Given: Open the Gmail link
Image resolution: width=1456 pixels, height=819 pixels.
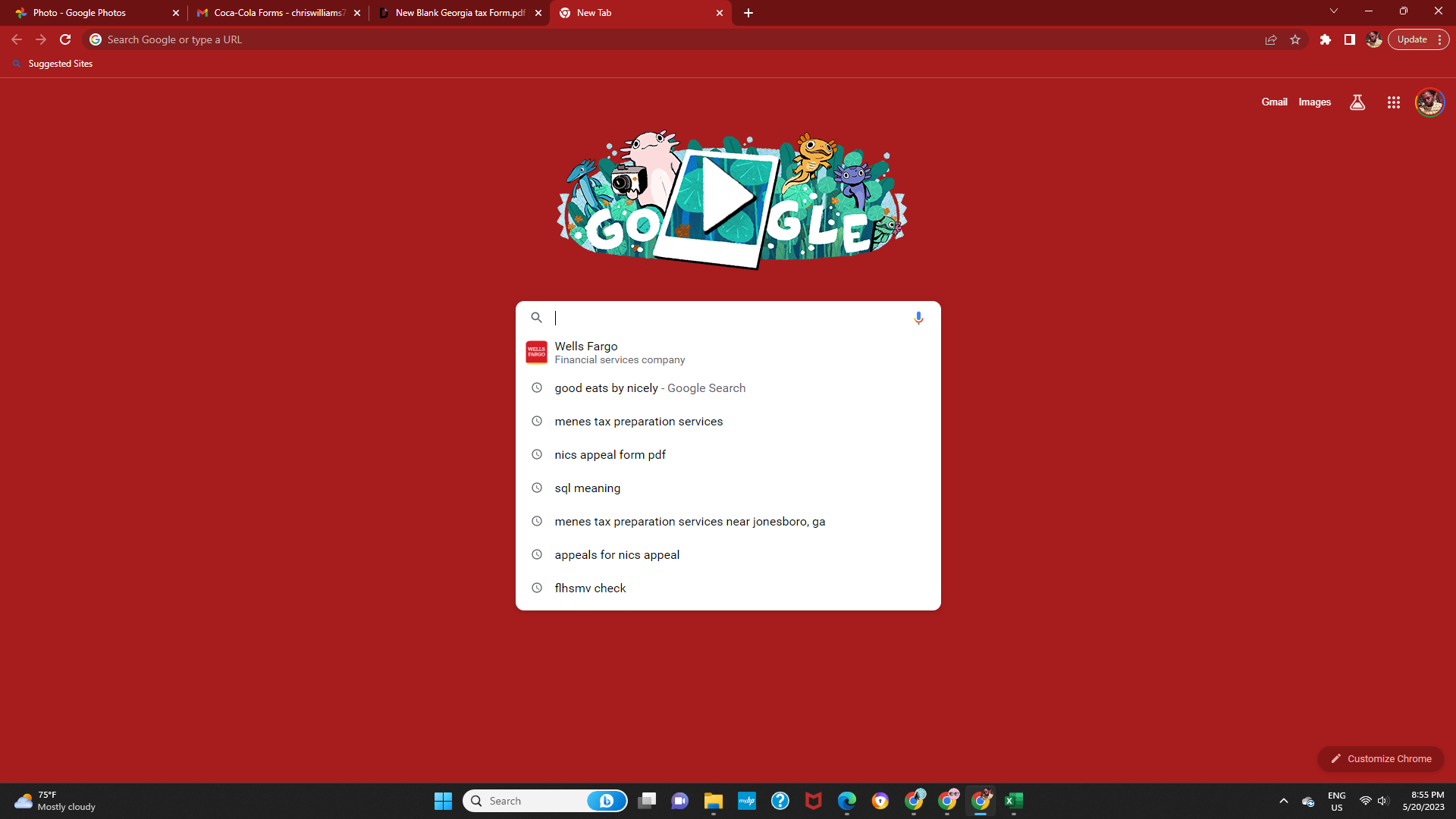Looking at the screenshot, I should pyautogui.click(x=1274, y=102).
